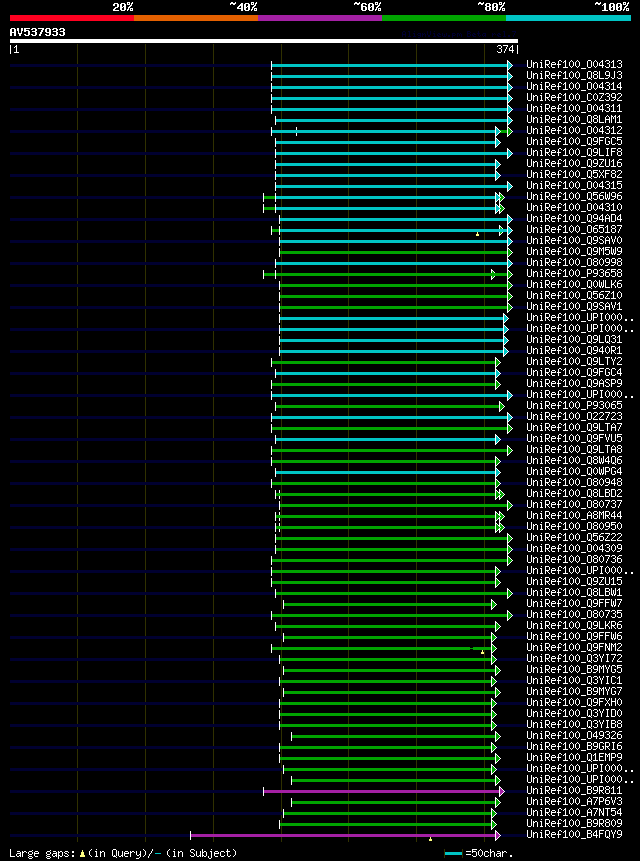
Task: Select hit UniRef100_P93065
Action: 574,405
